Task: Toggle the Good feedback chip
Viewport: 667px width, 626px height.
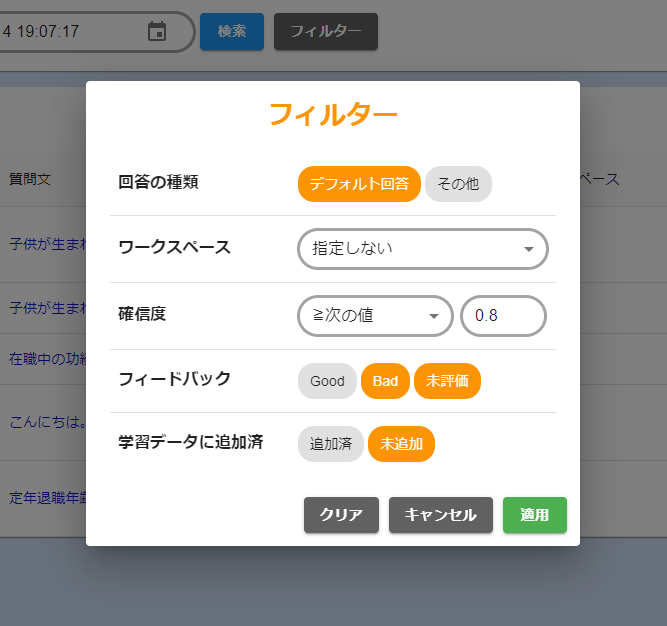Action: click(x=327, y=381)
